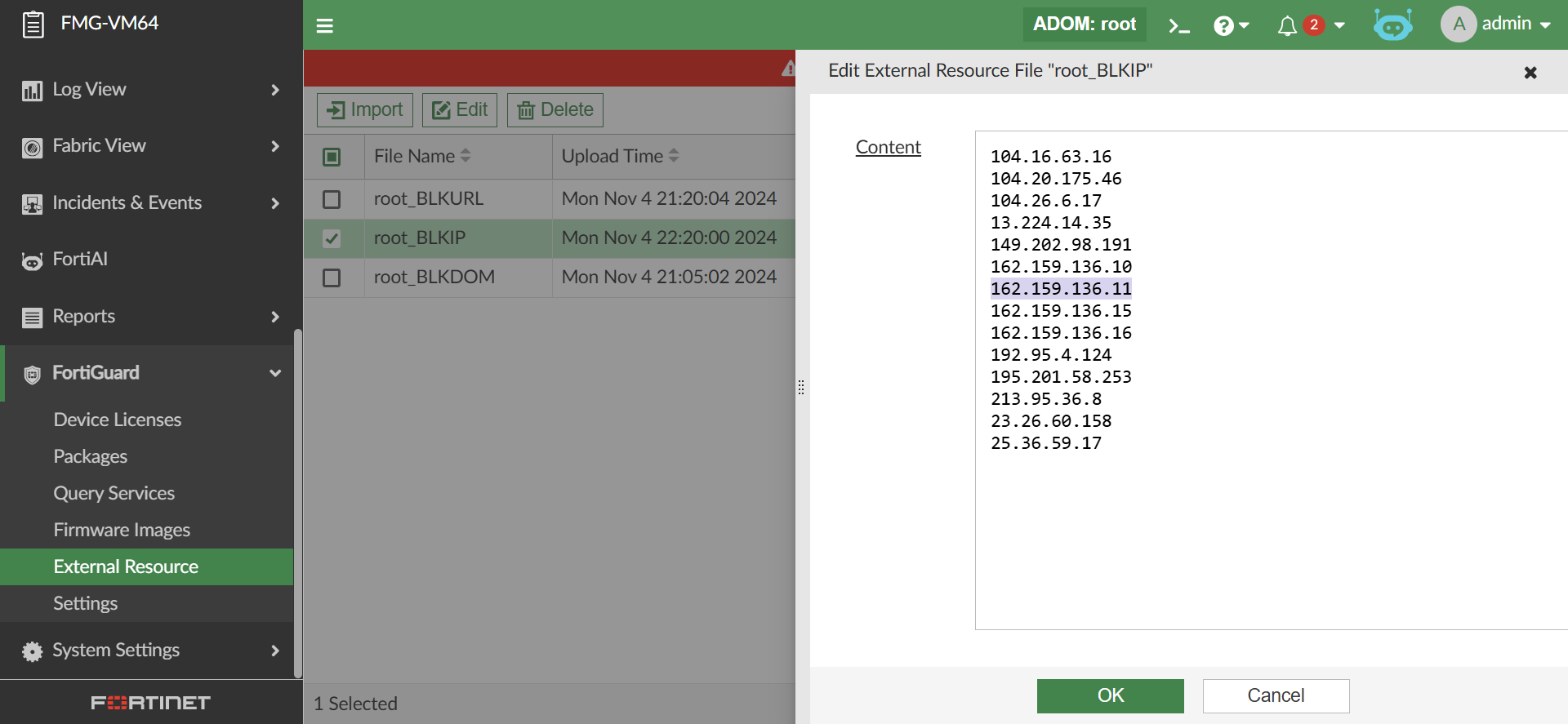Click the FortiGuard shield icon

[32, 374]
